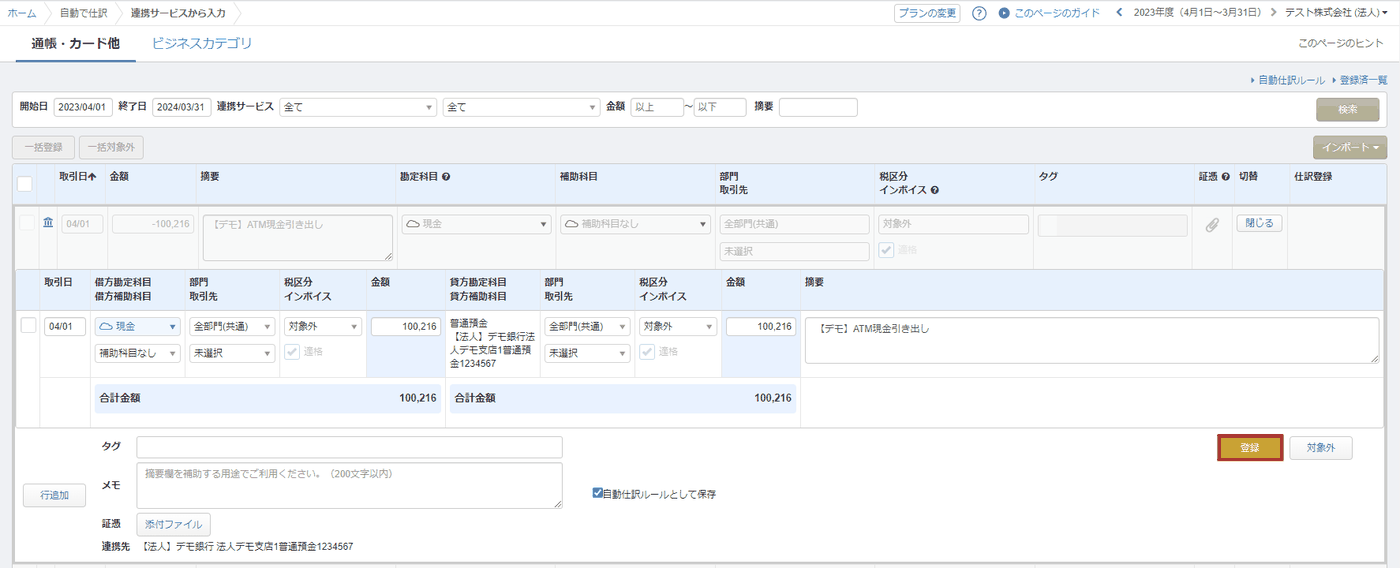Open debit 対象外 tax category dropdown
The height and width of the screenshot is (568, 1400).
pos(323,326)
